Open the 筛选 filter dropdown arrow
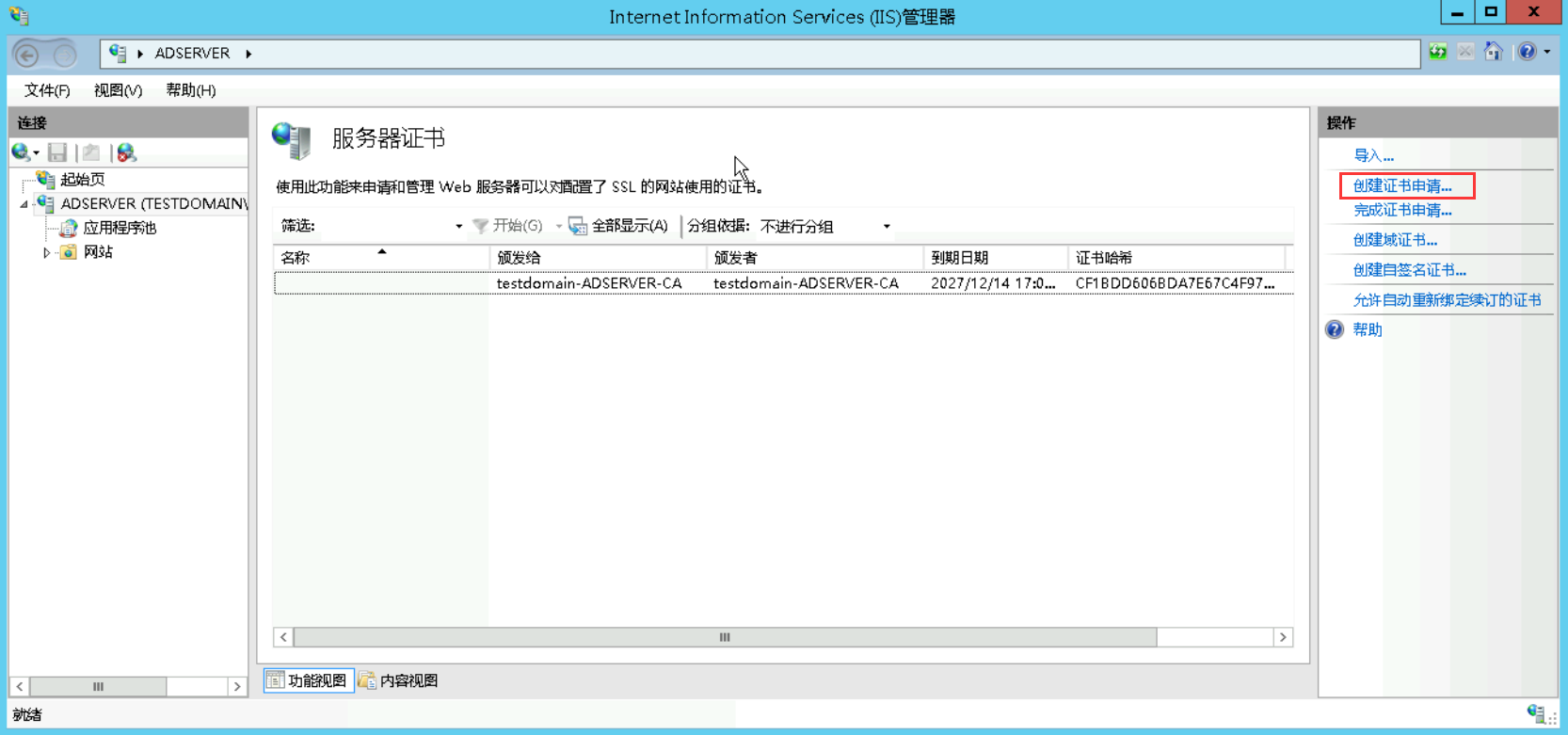The width and height of the screenshot is (1568, 735). [x=458, y=227]
